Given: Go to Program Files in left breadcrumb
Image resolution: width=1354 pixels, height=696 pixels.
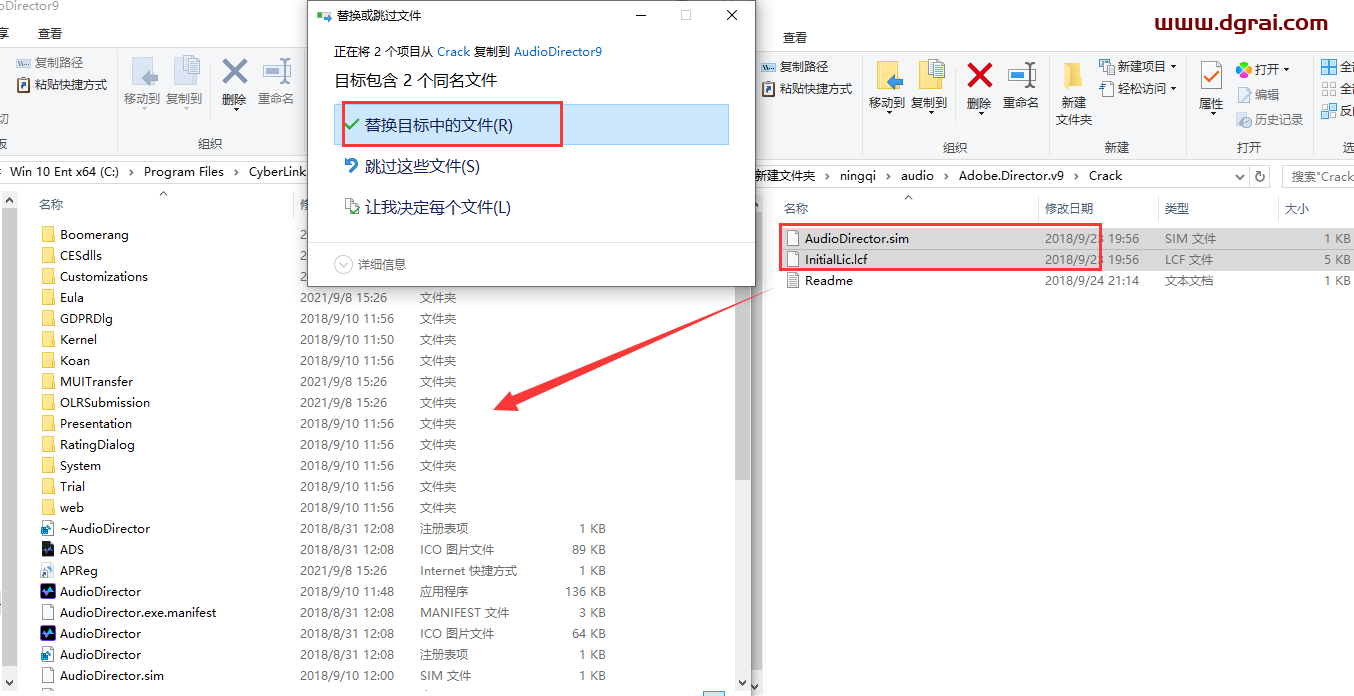Looking at the screenshot, I should pyautogui.click(x=184, y=171).
